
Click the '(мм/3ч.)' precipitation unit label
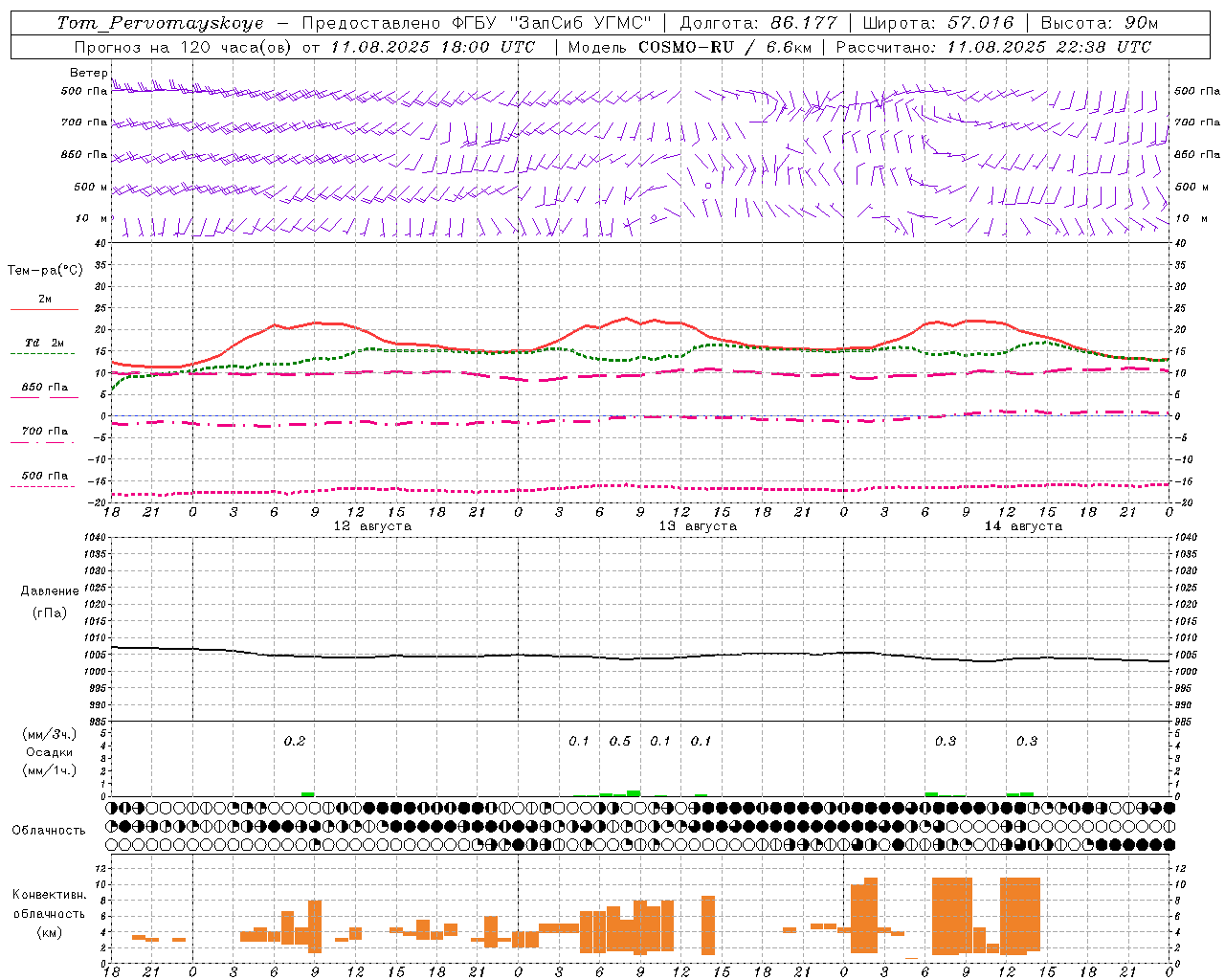(50, 734)
